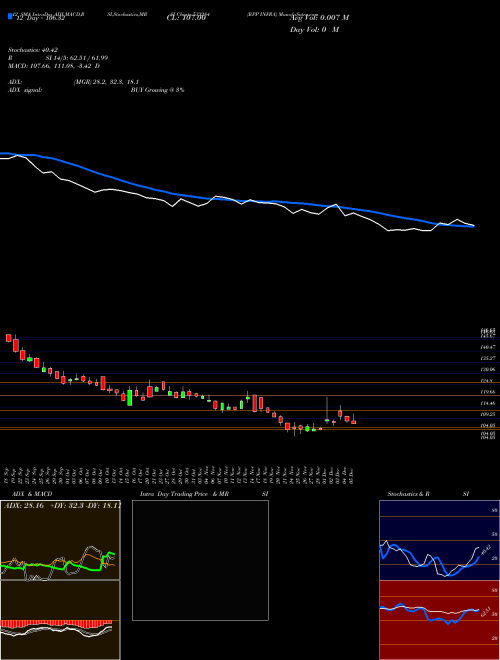
Task: Click the 114.46 price axis label
Action: tap(489, 403)
